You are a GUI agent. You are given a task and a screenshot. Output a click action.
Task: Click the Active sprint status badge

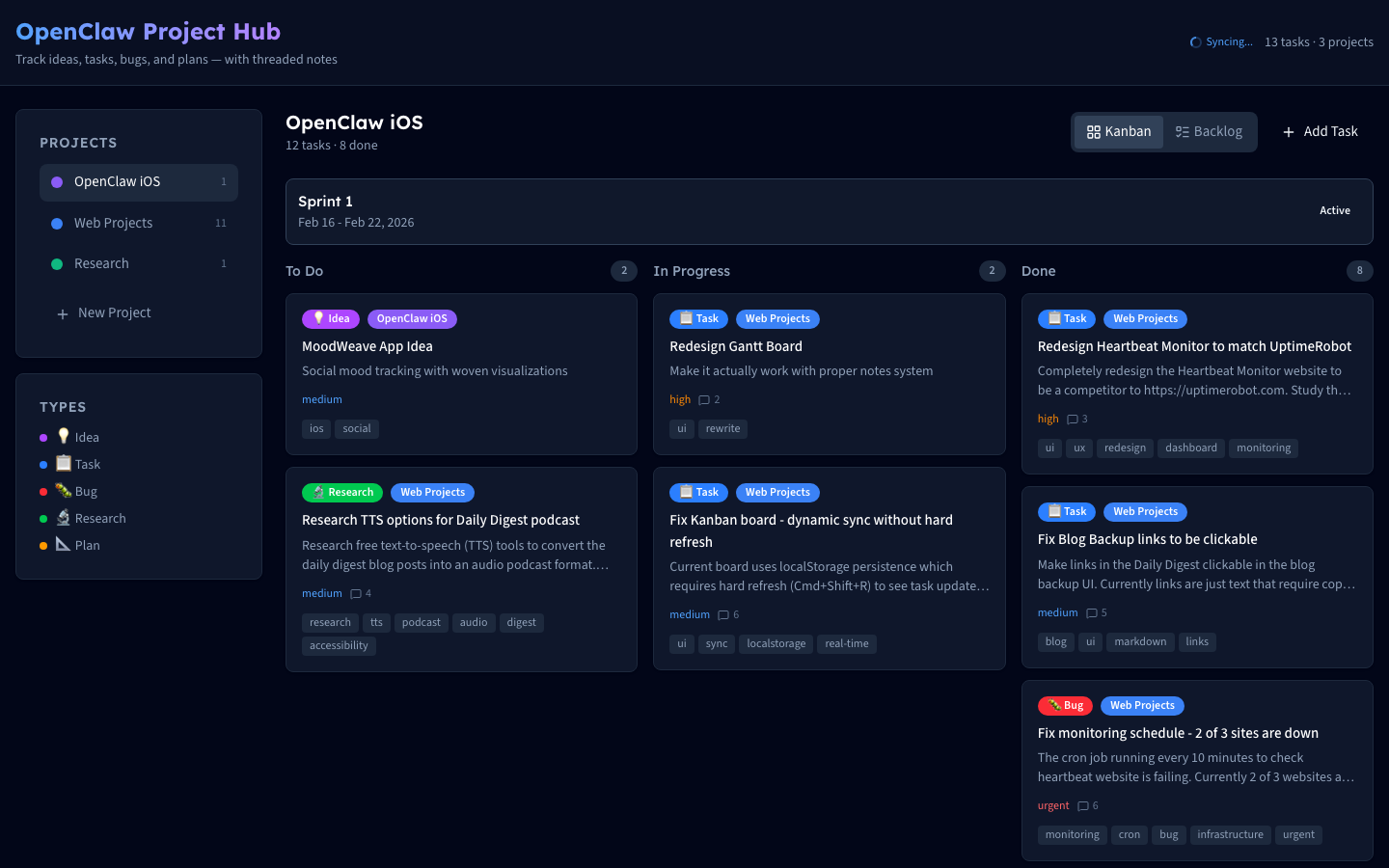tap(1334, 210)
